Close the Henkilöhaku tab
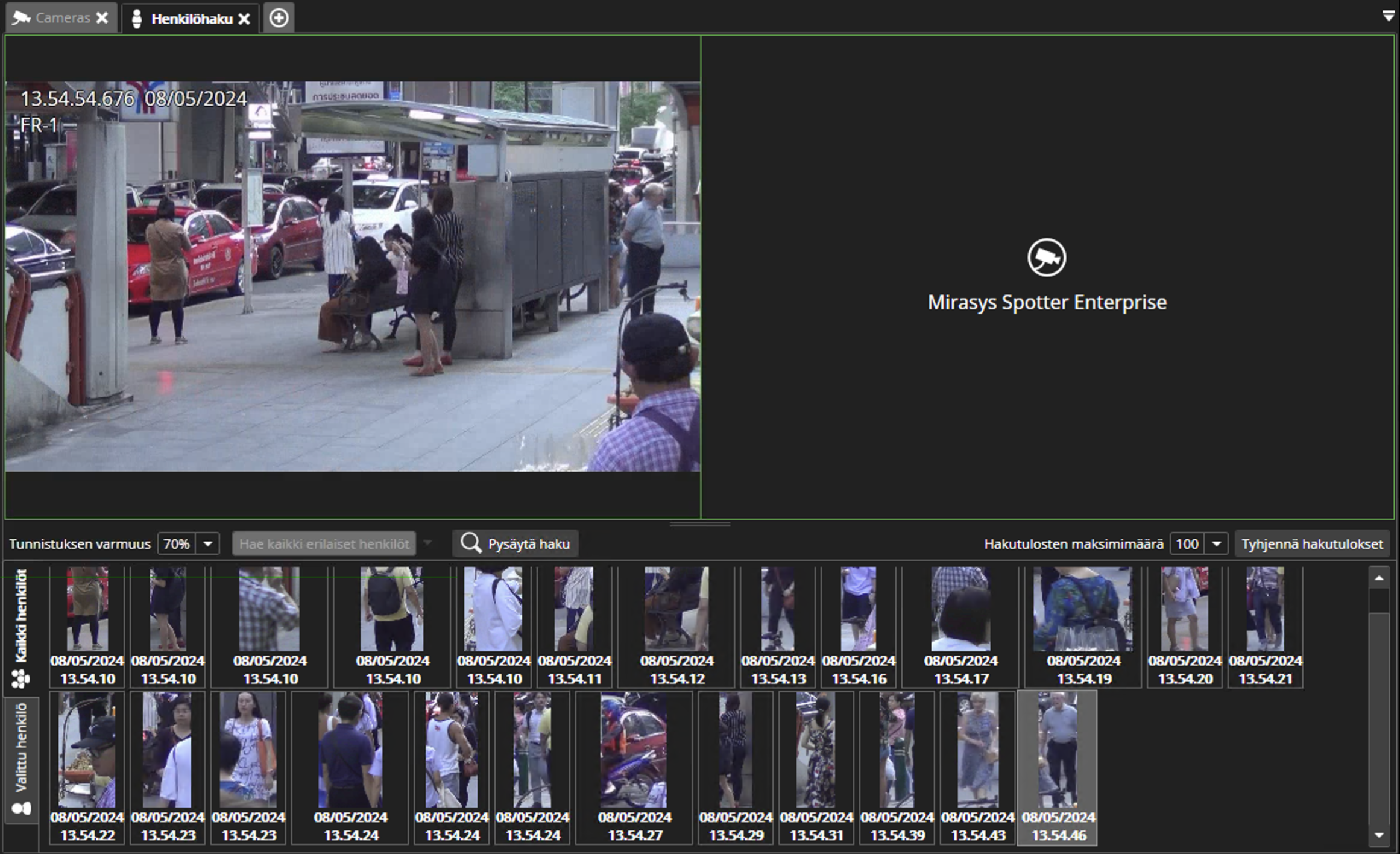Image resolution: width=1400 pixels, height=854 pixels. (244, 19)
